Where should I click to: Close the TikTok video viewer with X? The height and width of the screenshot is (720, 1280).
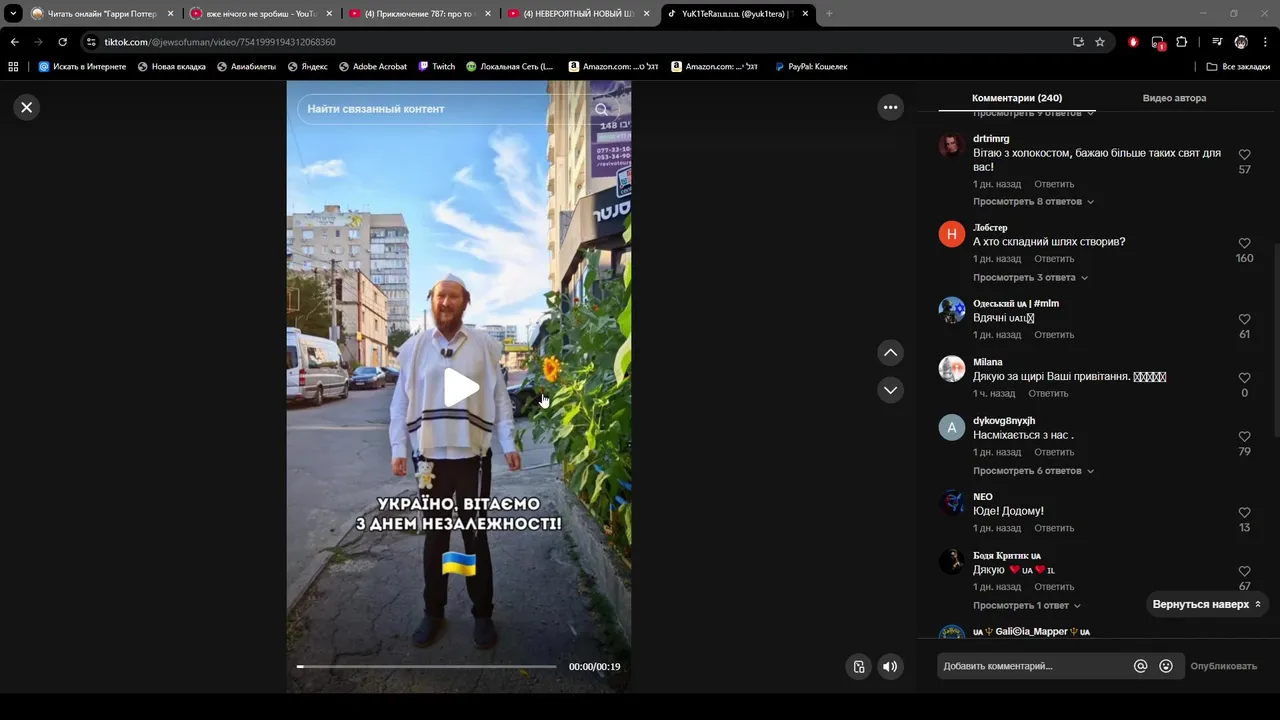point(27,107)
